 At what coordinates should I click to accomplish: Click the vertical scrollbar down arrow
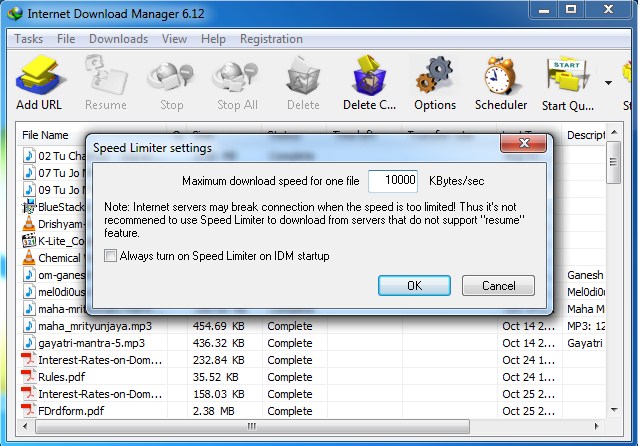(x=614, y=410)
